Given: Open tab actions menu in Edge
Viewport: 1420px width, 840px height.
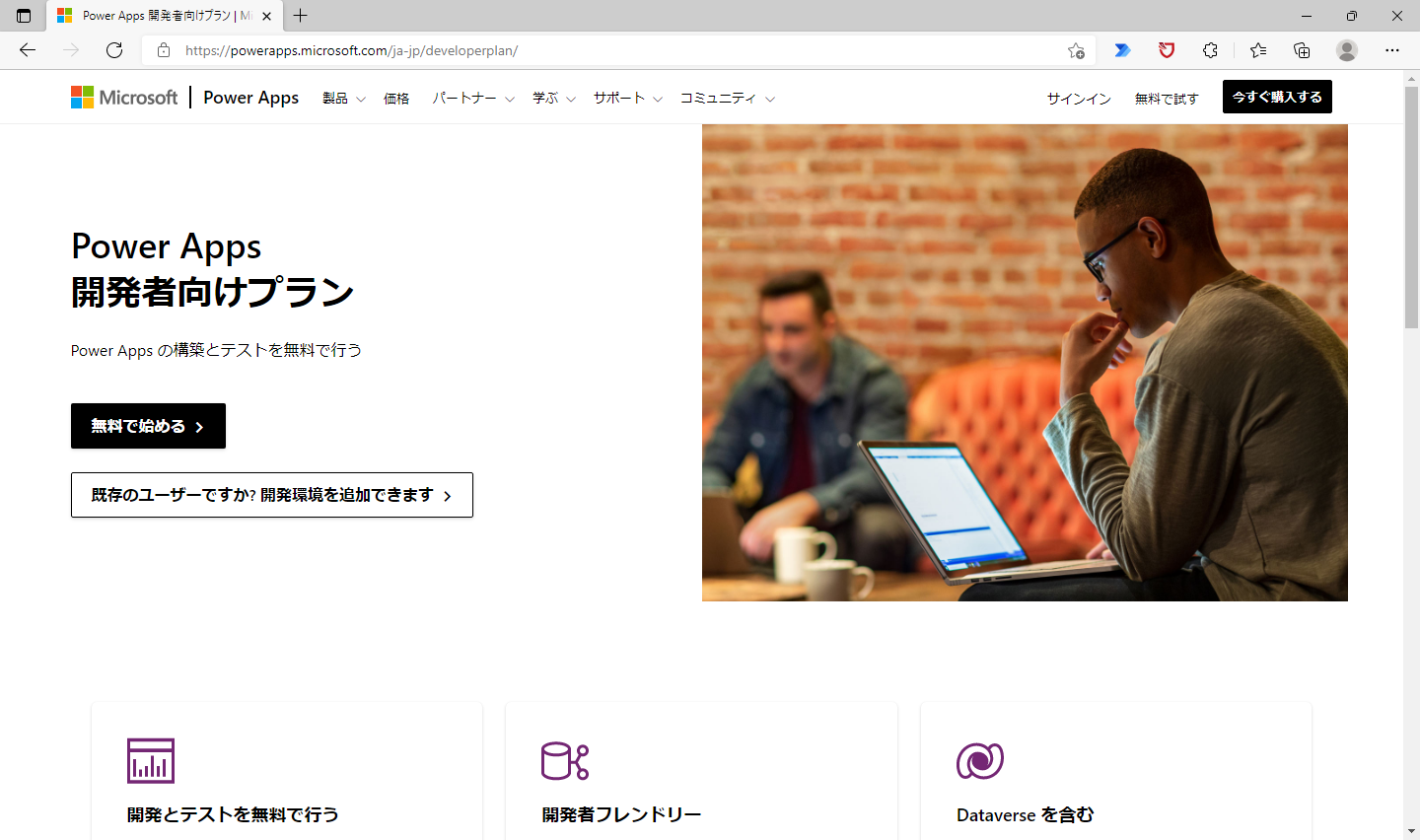Looking at the screenshot, I should (24, 16).
